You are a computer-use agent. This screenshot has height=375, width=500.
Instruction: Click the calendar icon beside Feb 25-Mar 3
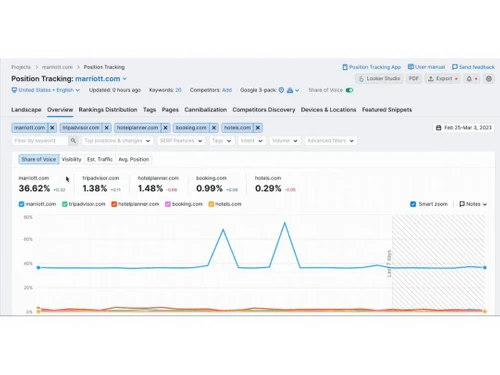[438, 128]
